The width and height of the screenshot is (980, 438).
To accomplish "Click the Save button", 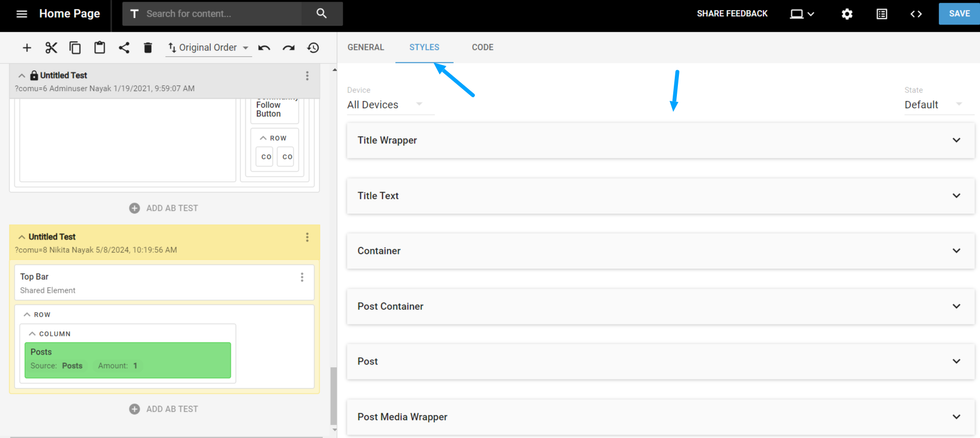I will pyautogui.click(x=958, y=14).
